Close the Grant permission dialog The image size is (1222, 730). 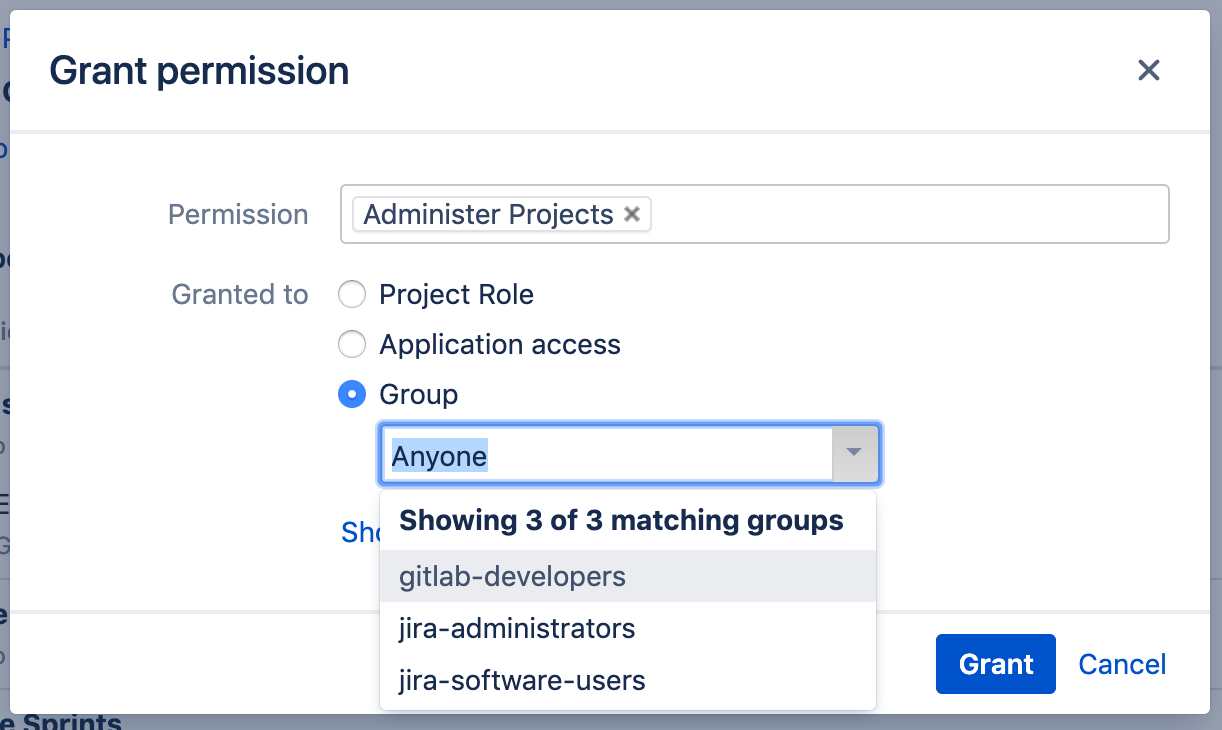[1148, 70]
